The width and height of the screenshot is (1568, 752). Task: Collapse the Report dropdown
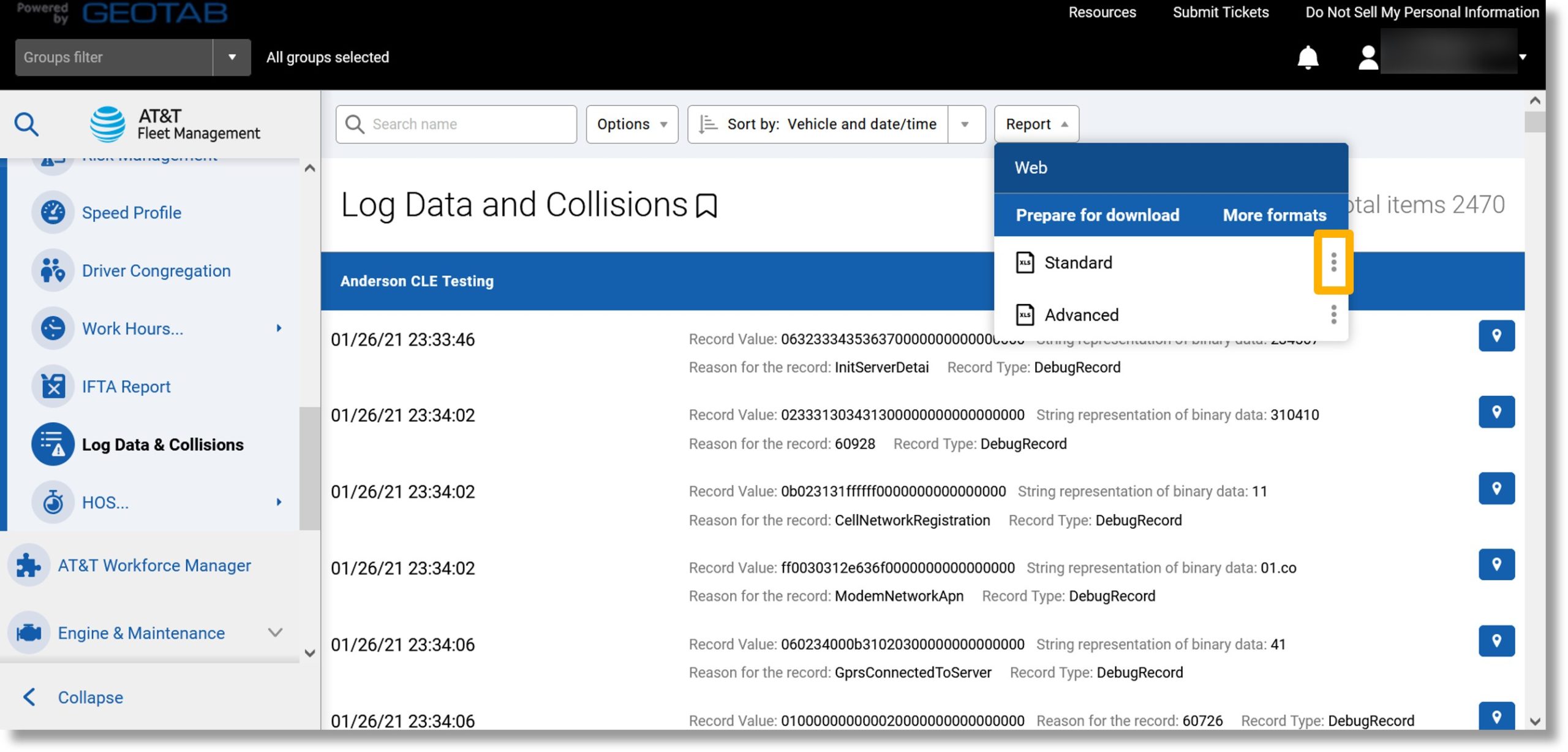click(x=1036, y=124)
